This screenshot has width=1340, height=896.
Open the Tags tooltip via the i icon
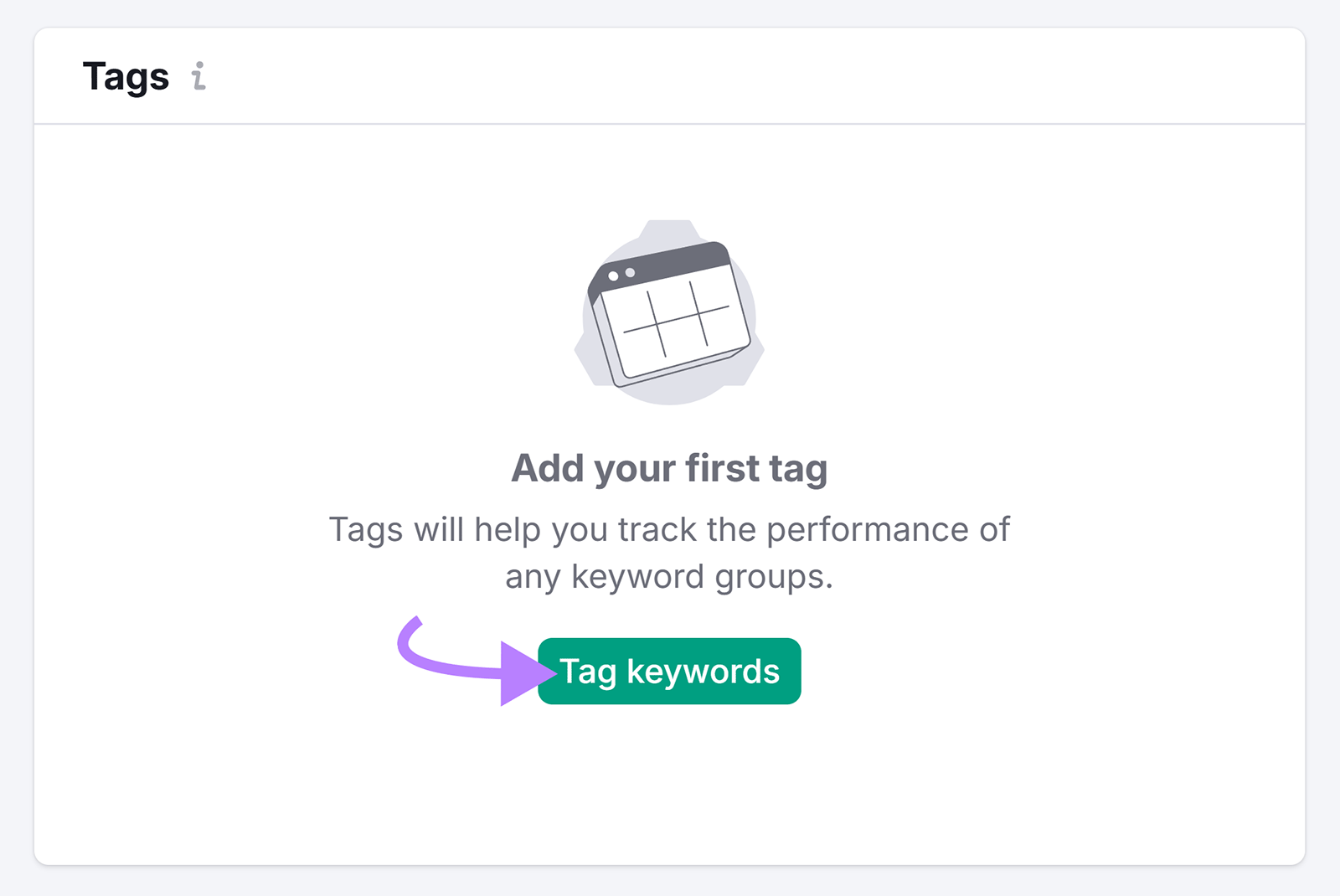[x=198, y=79]
